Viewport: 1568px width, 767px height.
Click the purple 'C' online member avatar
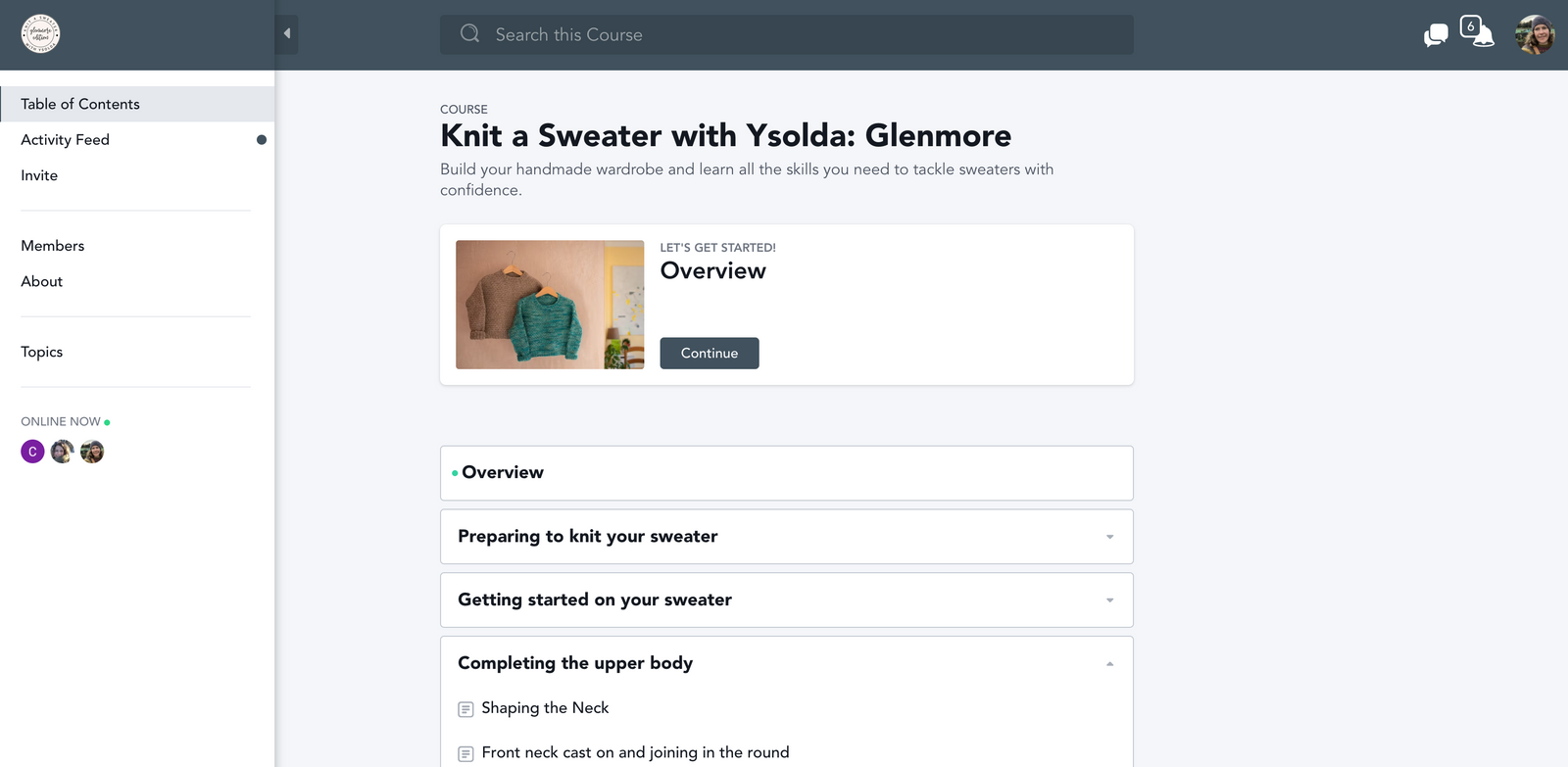coord(32,452)
